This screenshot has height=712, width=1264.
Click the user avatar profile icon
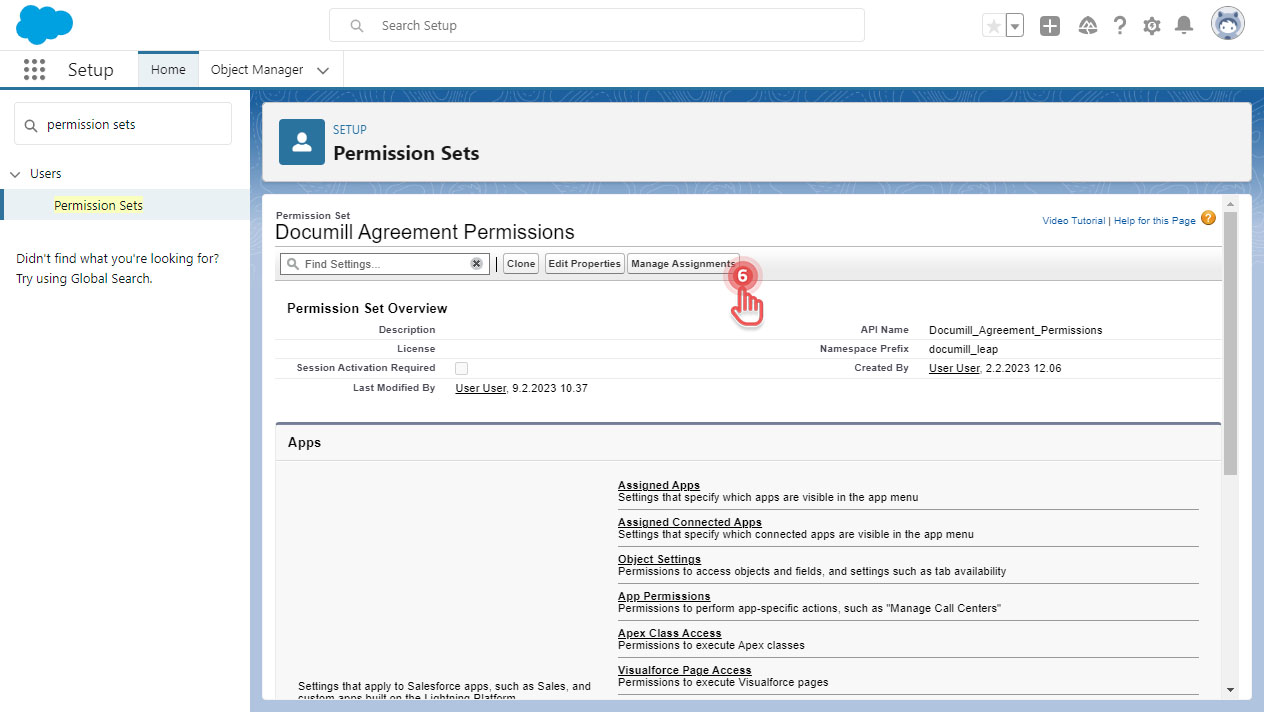(1227, 25)
